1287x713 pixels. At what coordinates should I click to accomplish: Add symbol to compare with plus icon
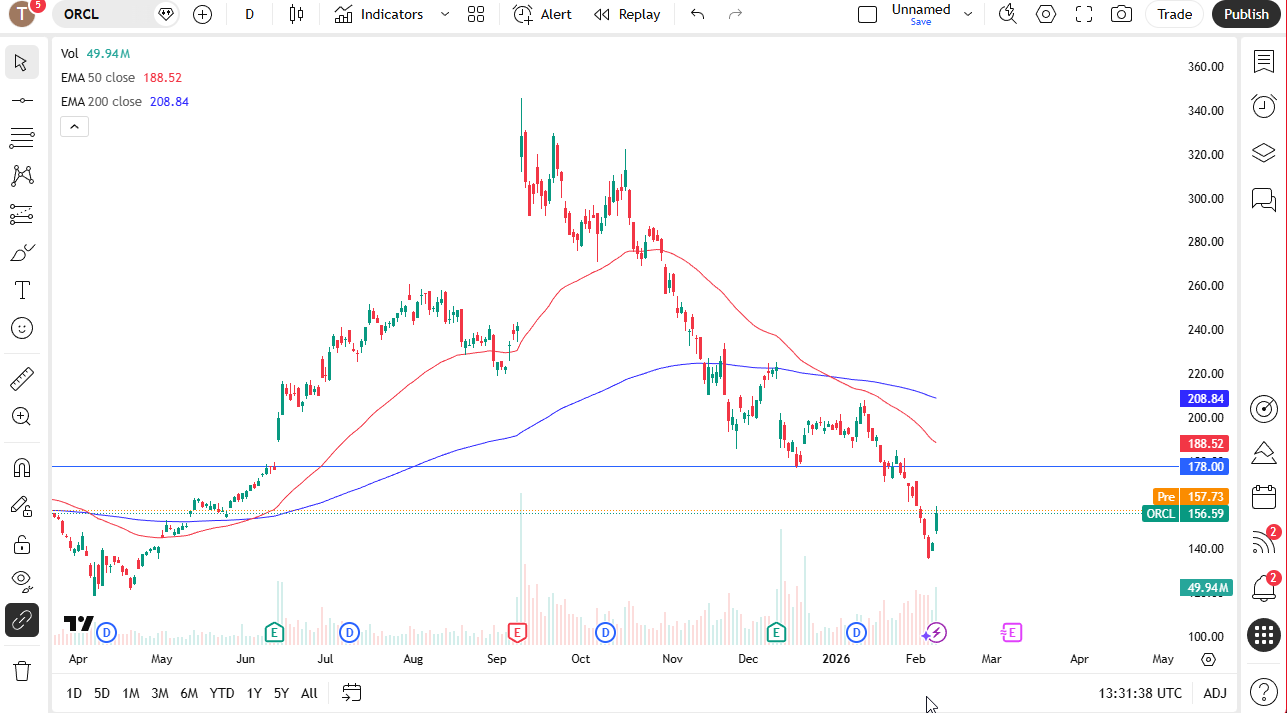[203, 14]
